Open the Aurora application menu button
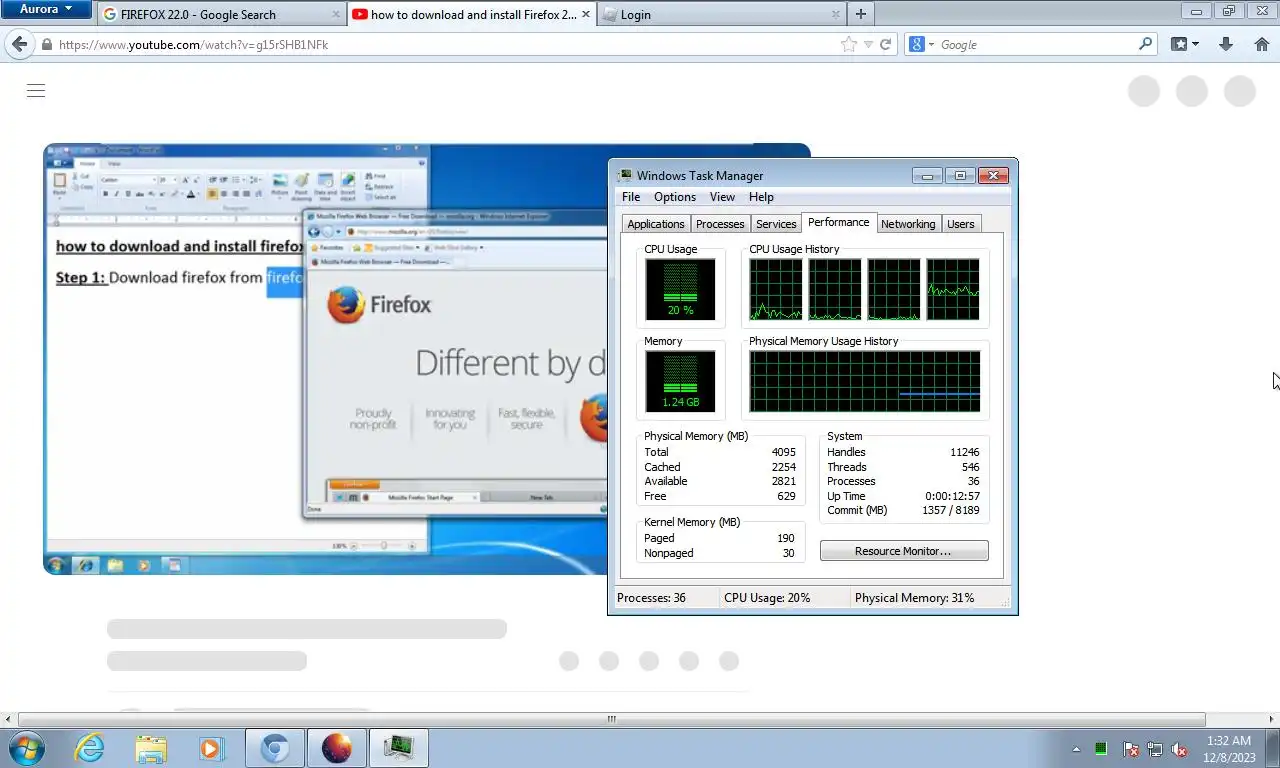 (47, 10)
